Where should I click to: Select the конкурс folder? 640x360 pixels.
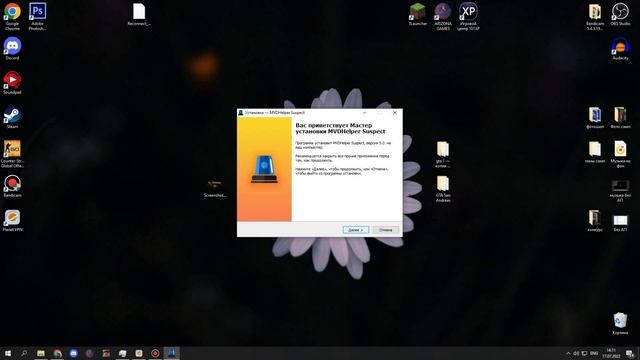(x=595, y=220)
